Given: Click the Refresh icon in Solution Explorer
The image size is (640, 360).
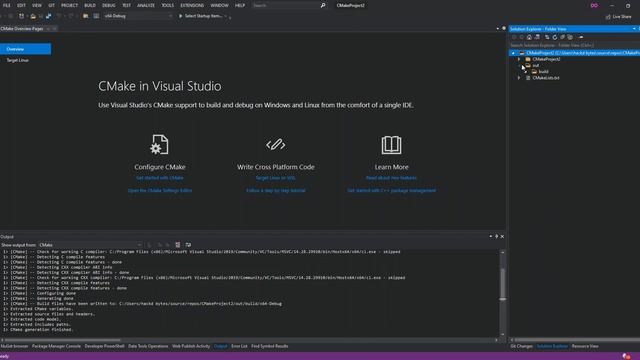Looking at the screenshot, I should tap(555, 37).
